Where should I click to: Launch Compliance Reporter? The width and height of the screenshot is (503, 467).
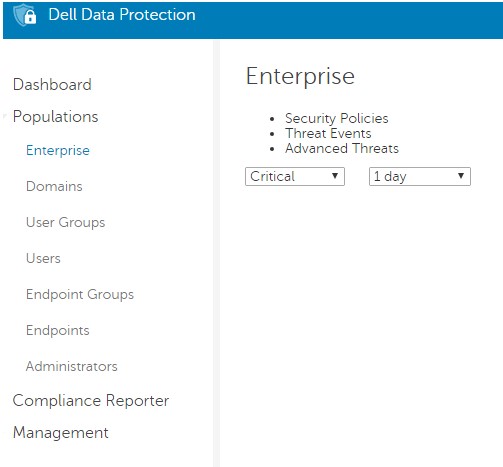point(91,401)
